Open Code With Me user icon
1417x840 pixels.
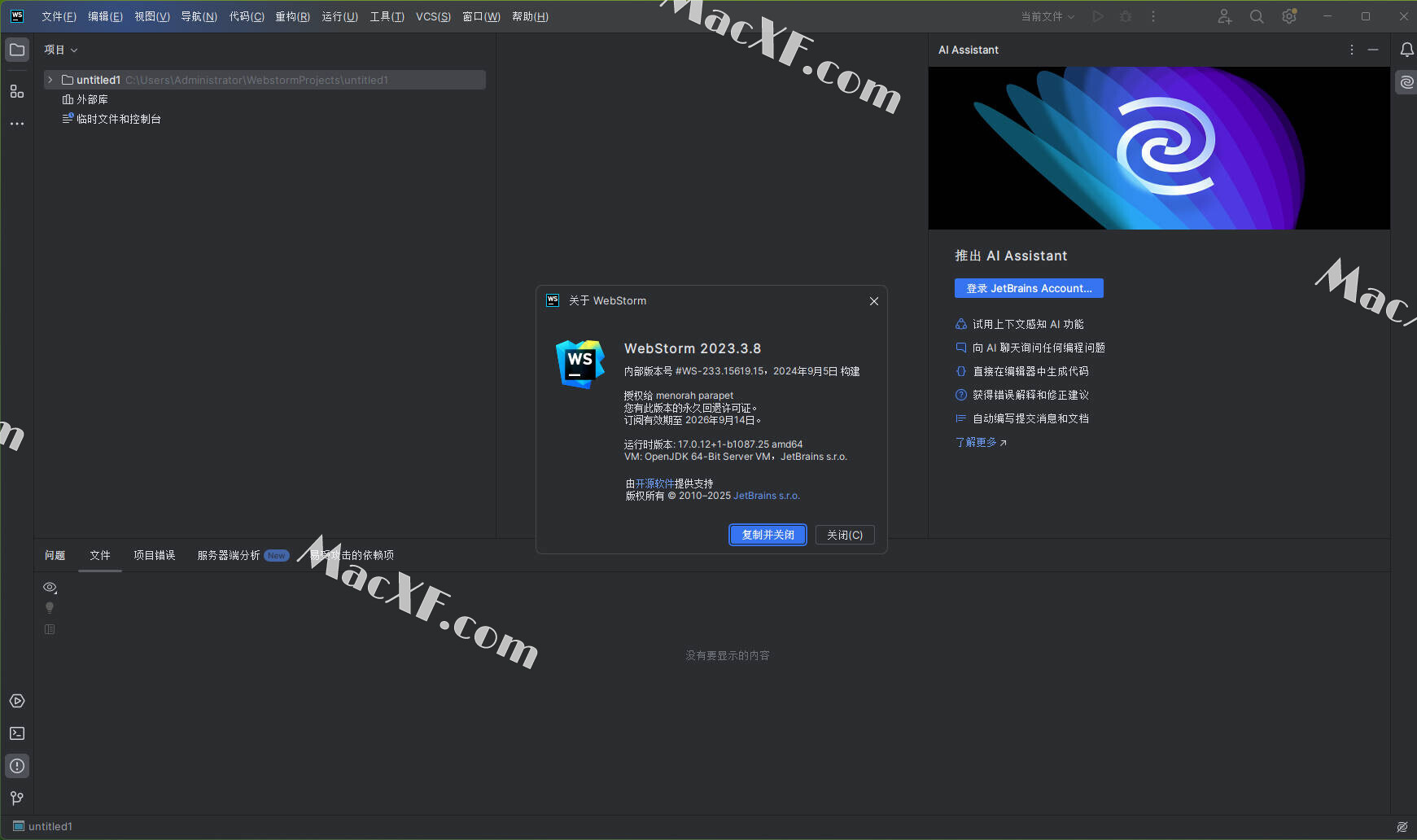pyautogui.click(x=1224, y=16)
